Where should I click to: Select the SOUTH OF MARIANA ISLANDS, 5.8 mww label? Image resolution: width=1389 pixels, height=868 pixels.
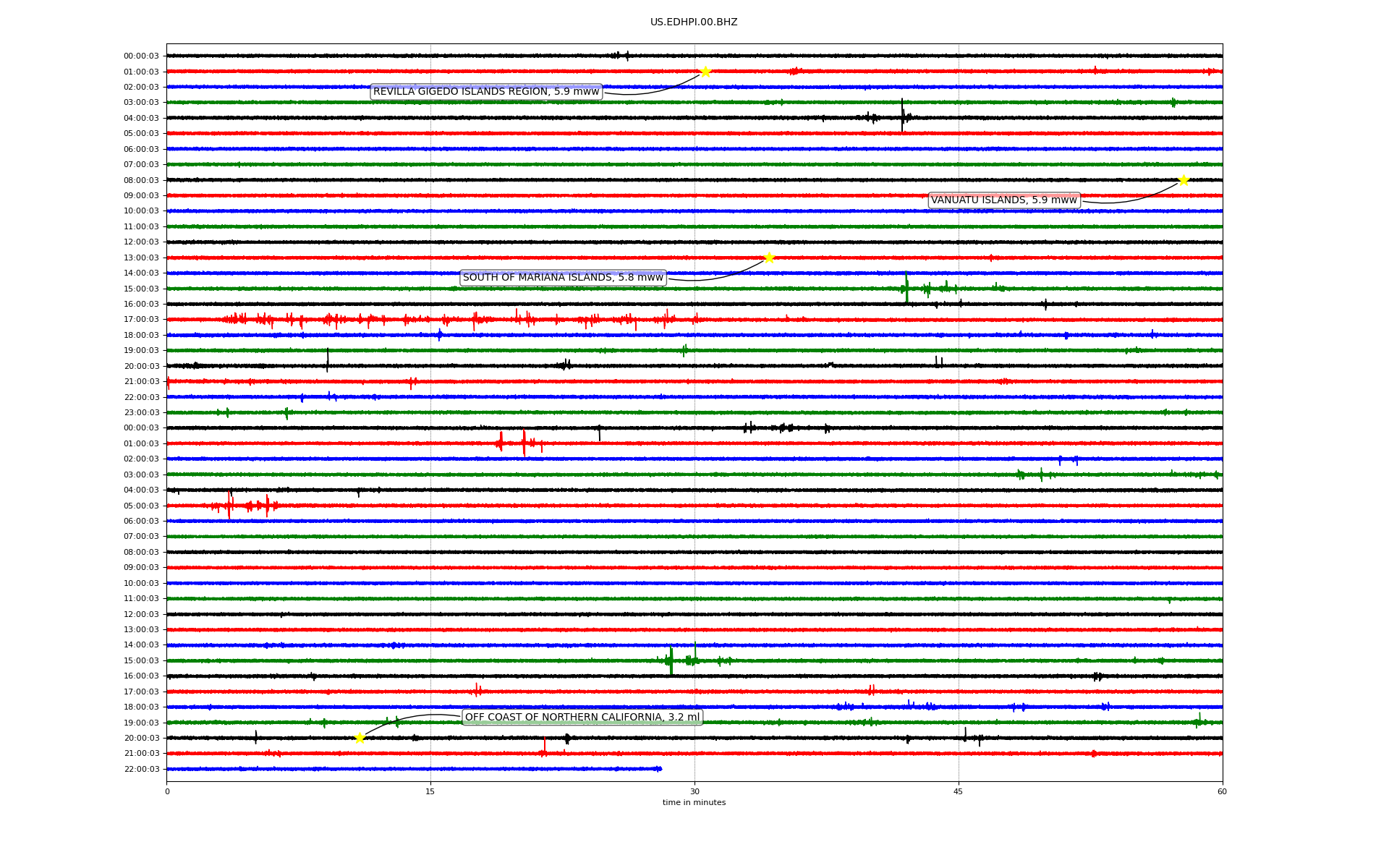563,278
